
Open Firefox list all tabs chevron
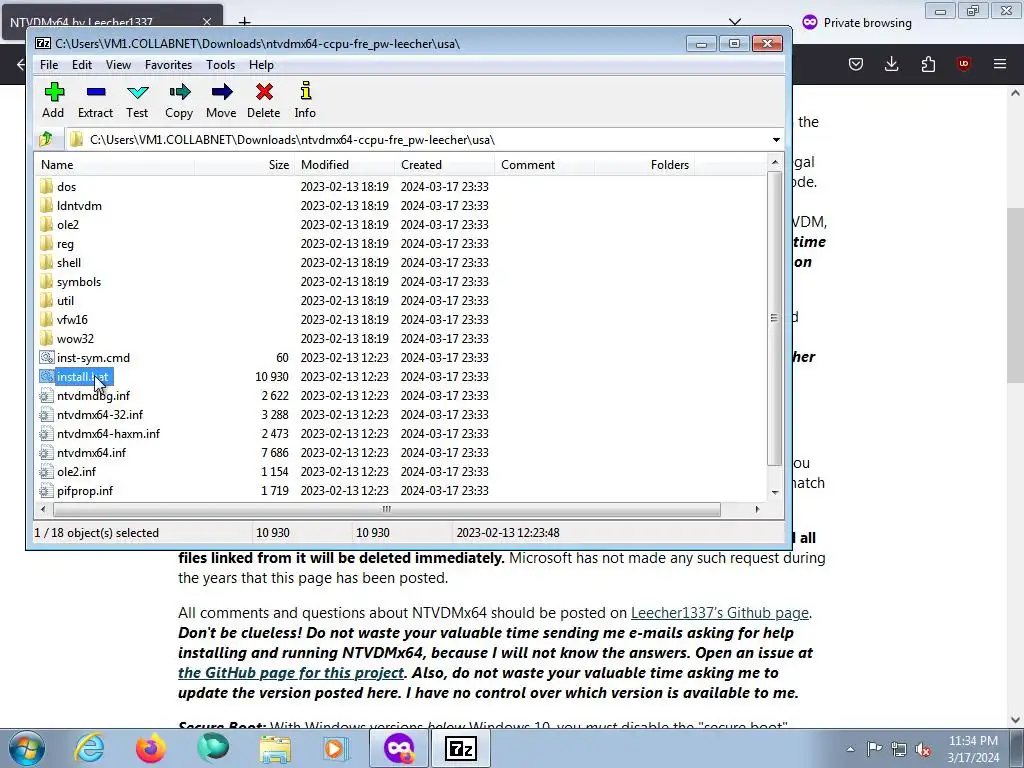(x=735, y=22)
